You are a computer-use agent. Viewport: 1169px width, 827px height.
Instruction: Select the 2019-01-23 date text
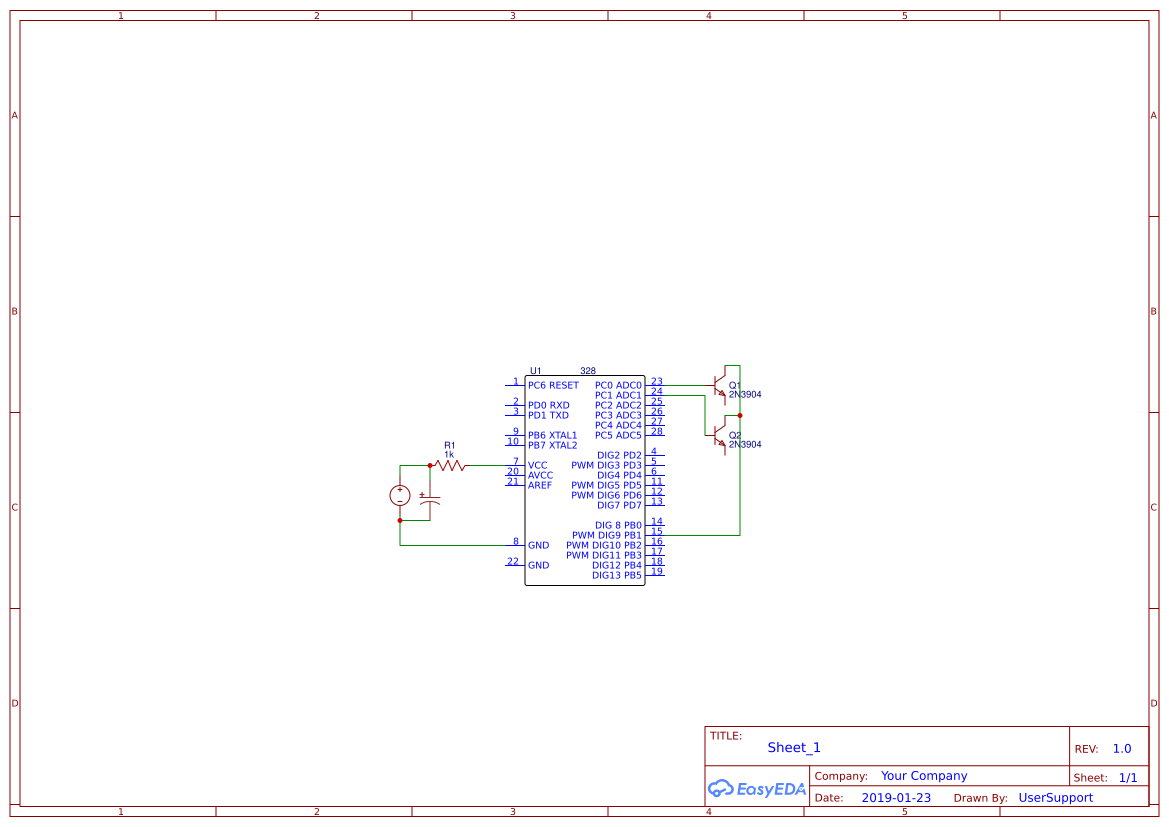coord(895,797)
